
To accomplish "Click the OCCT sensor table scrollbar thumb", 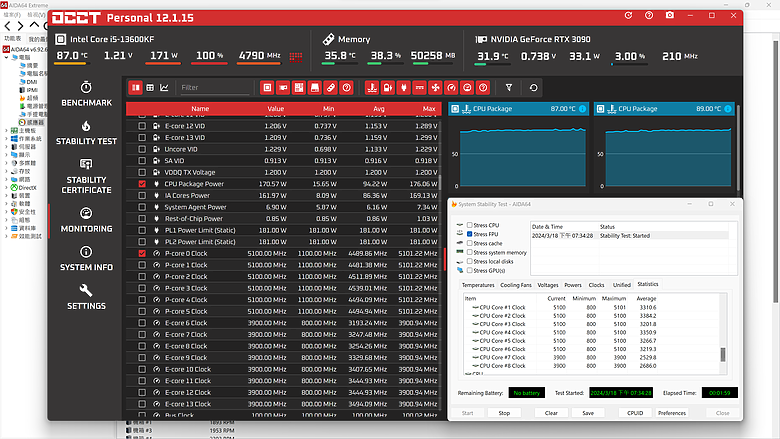I will point(440,181).
